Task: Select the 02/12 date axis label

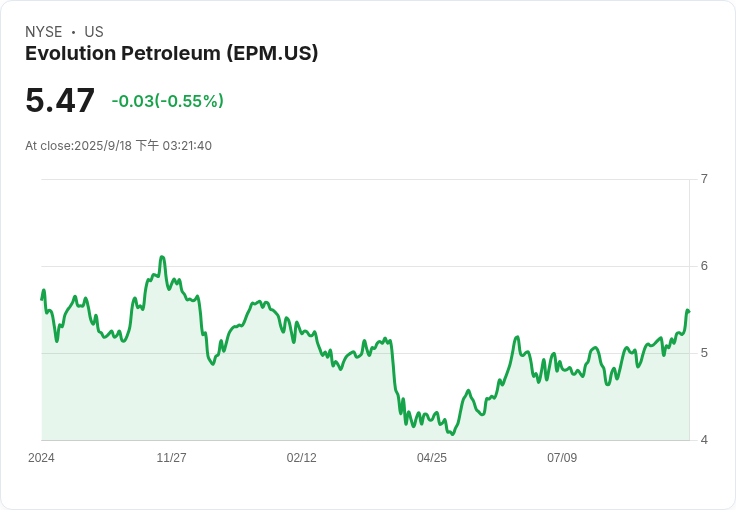Action: tap(301, 458)
